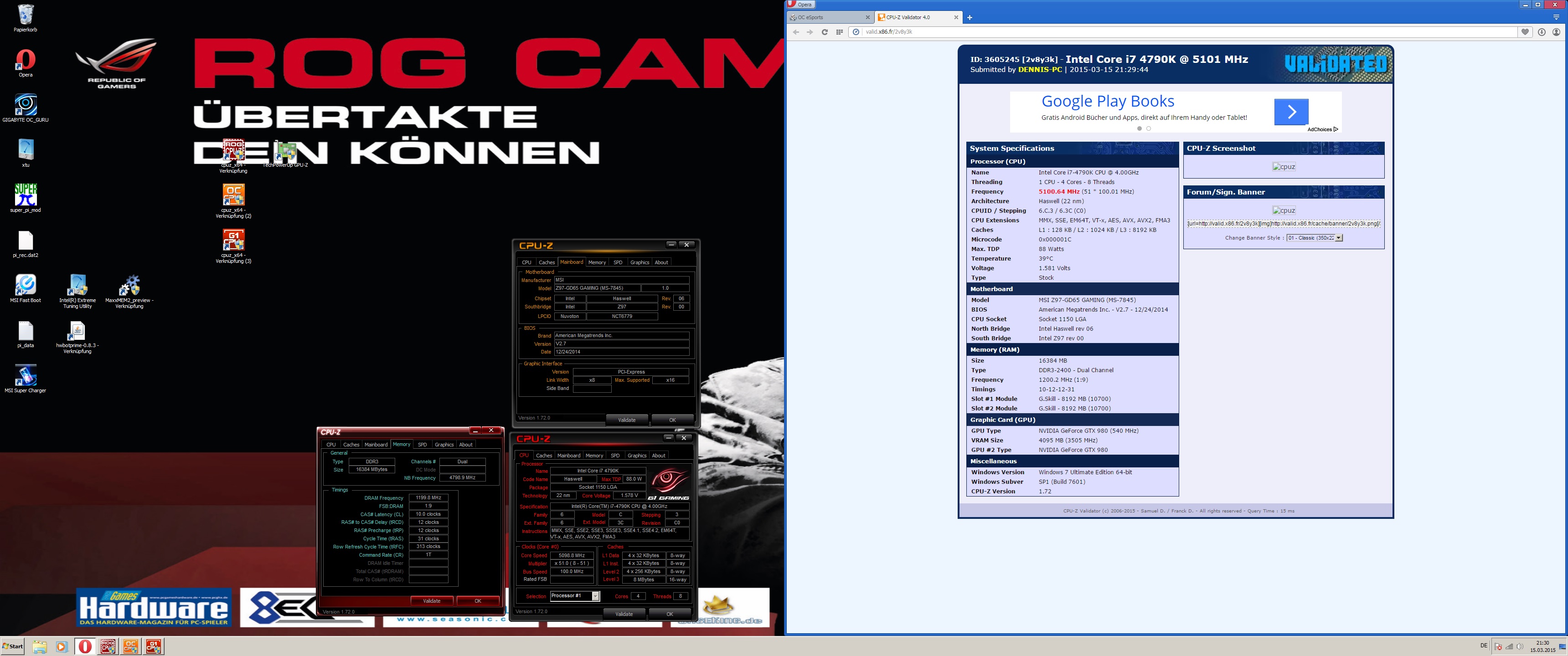
Task: Open Caches tab in G1 Gaming CPU-Z
Action: click(x=544, y=455)
